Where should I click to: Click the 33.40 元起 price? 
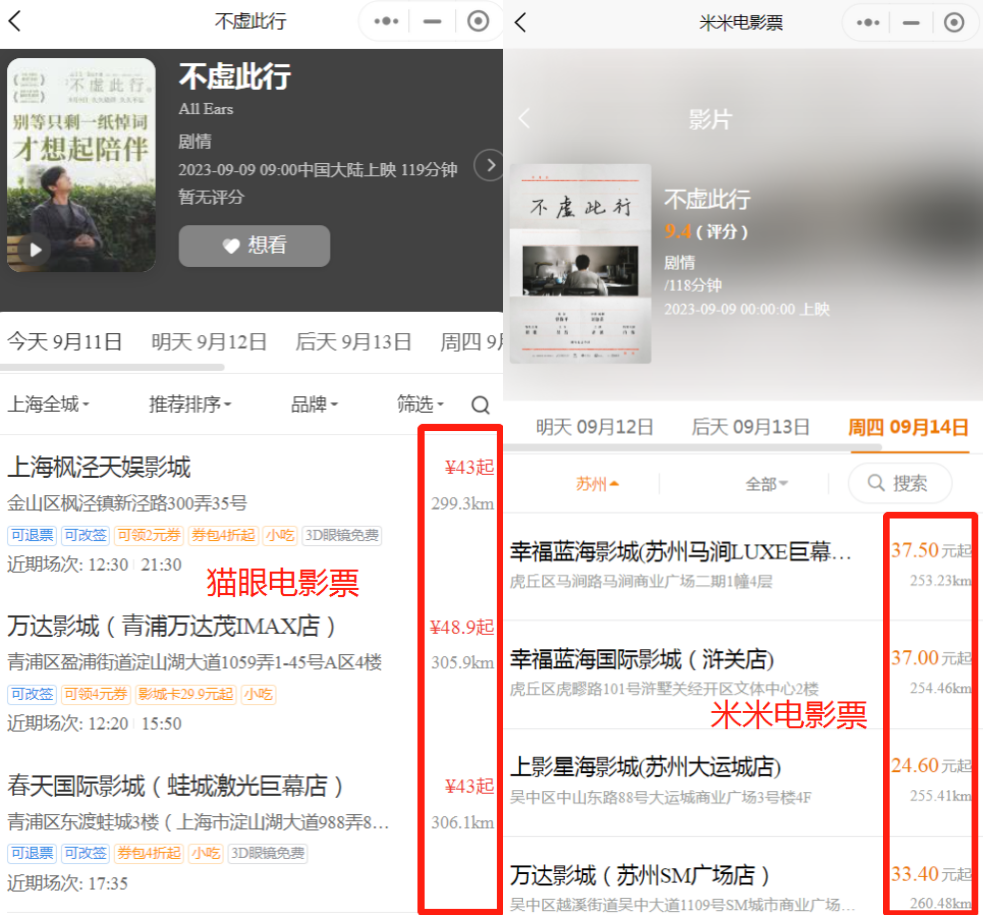932,874
